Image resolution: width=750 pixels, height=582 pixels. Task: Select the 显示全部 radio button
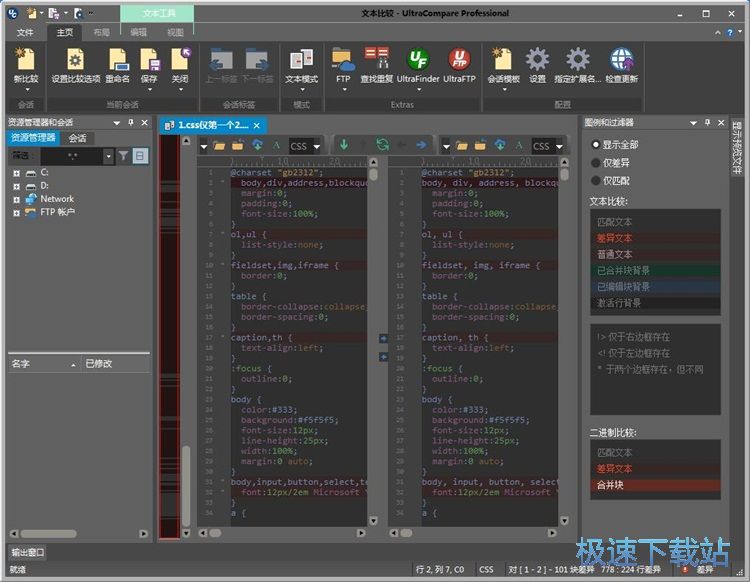(596, 145)
